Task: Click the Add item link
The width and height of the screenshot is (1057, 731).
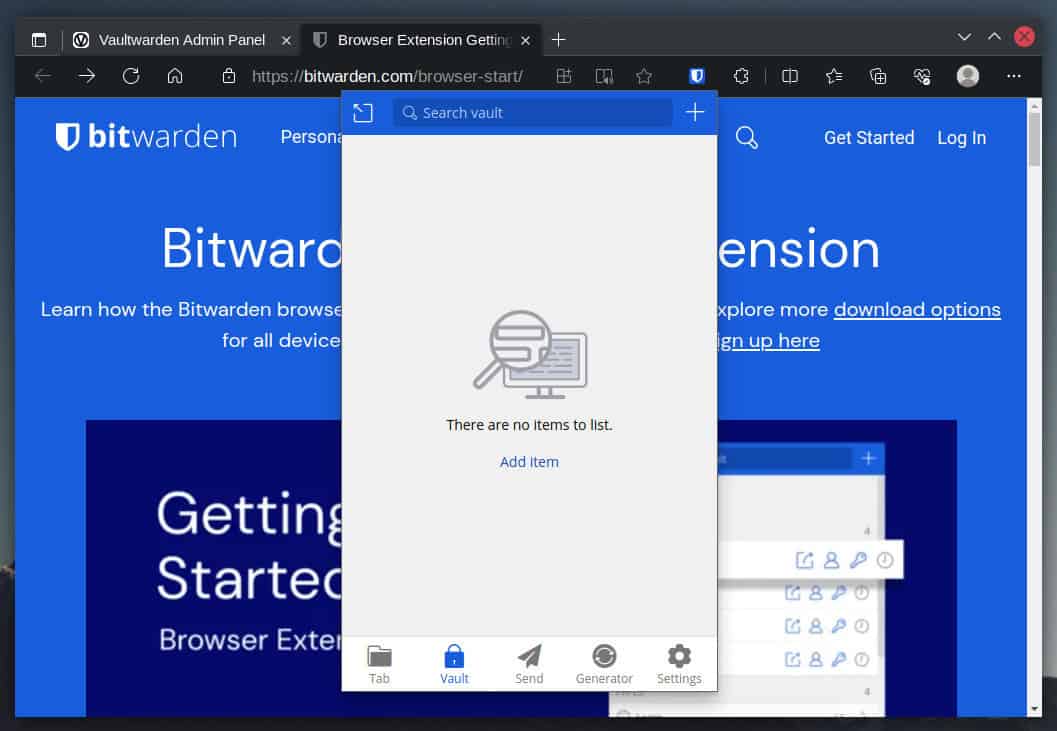Action: (529, 461)
